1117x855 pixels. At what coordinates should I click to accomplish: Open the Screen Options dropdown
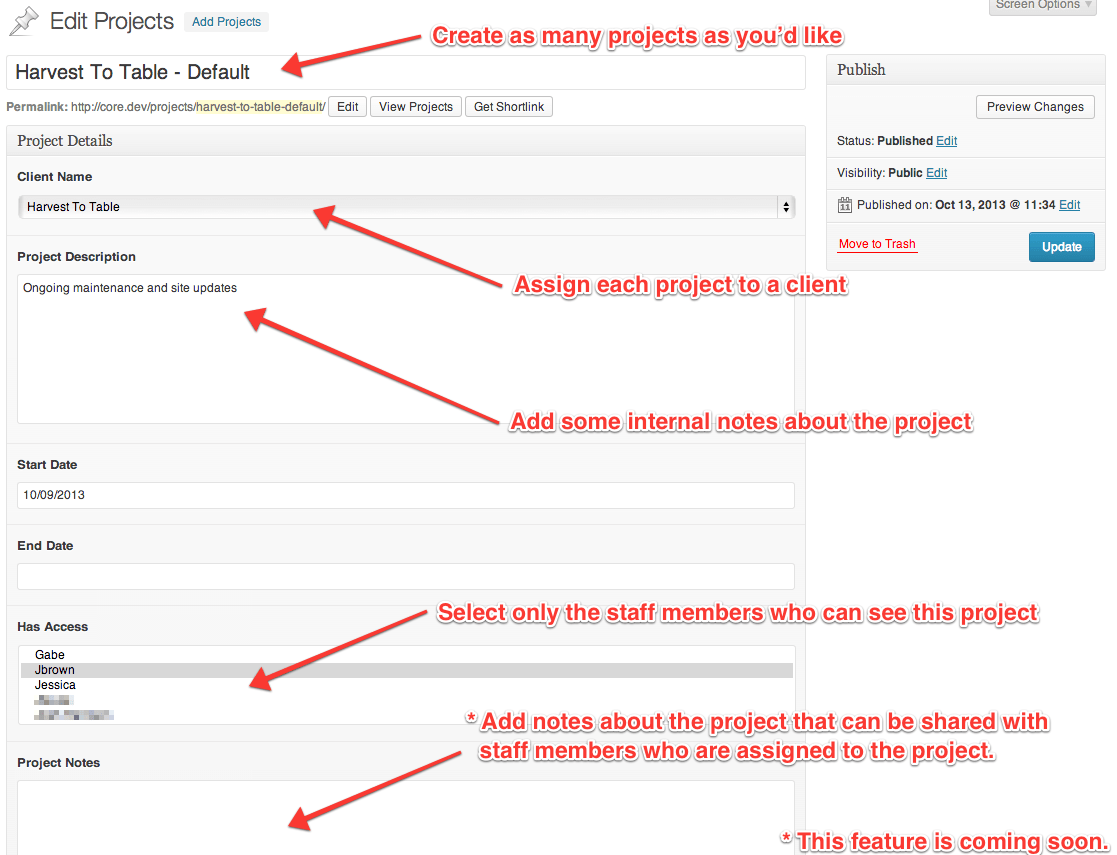tap(1044, 6)
